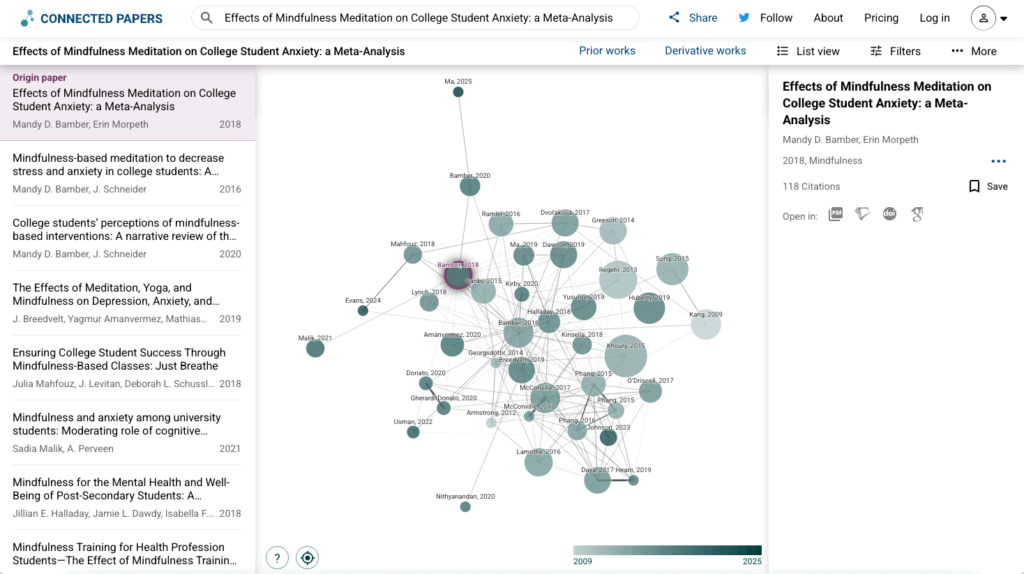Image resolution: width=1024 pixels, height=574 pixels.
Task: Recenter graph with the target icon
Action: (307, 558)
